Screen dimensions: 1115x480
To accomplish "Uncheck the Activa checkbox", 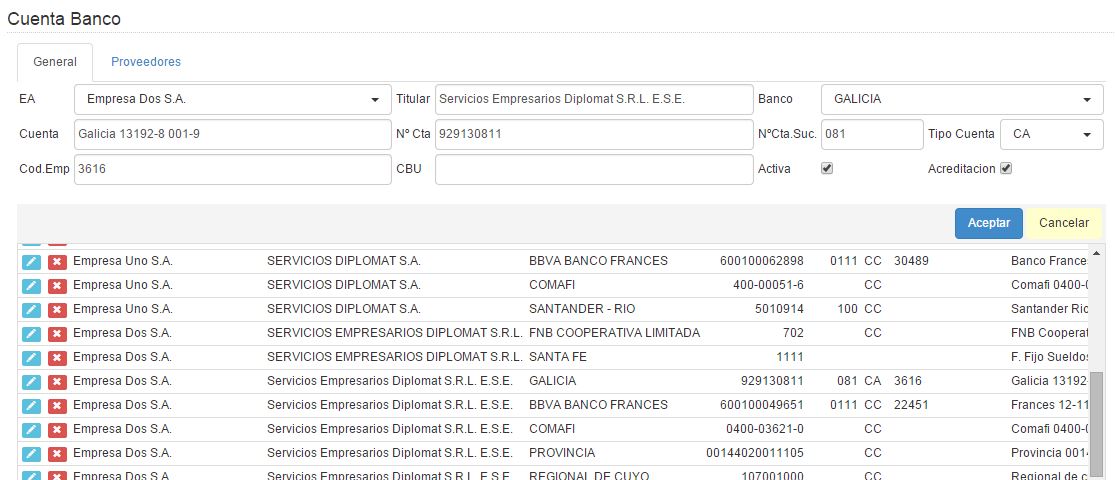I will coord(826,168).
